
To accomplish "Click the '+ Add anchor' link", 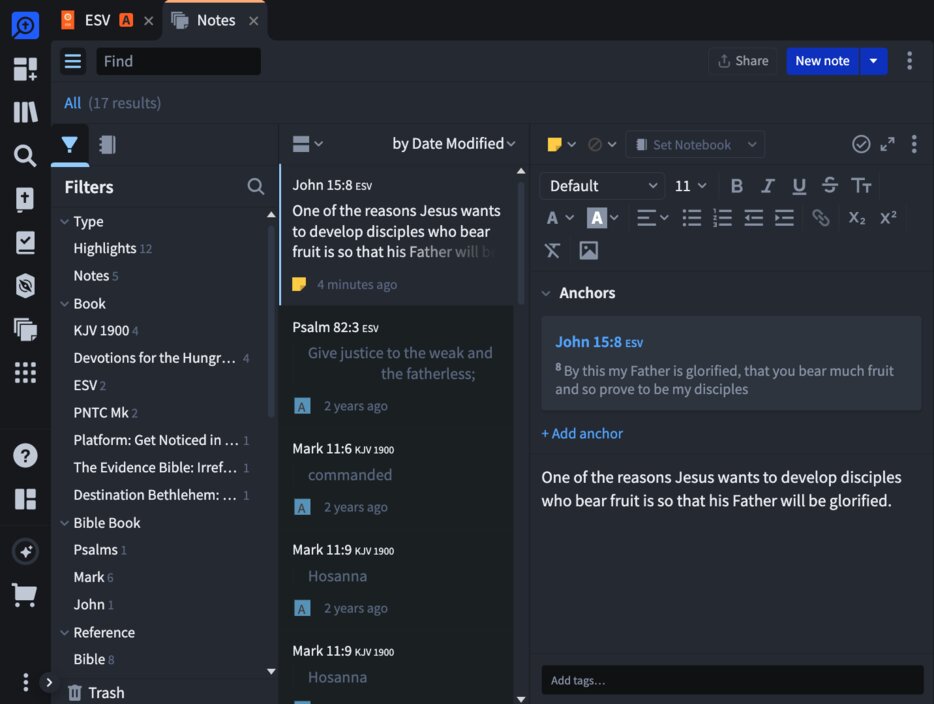I will tap(582, 433).
